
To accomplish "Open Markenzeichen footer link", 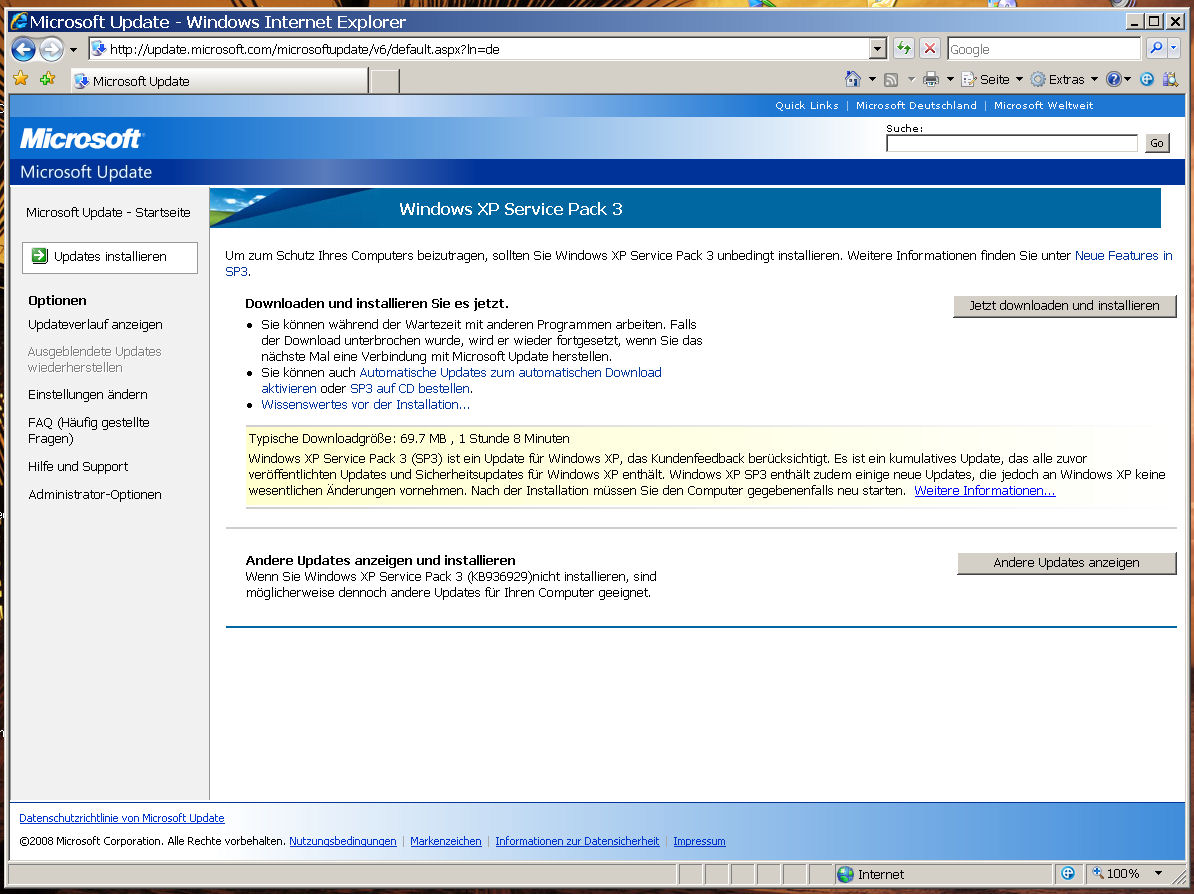I will (445, 841).
